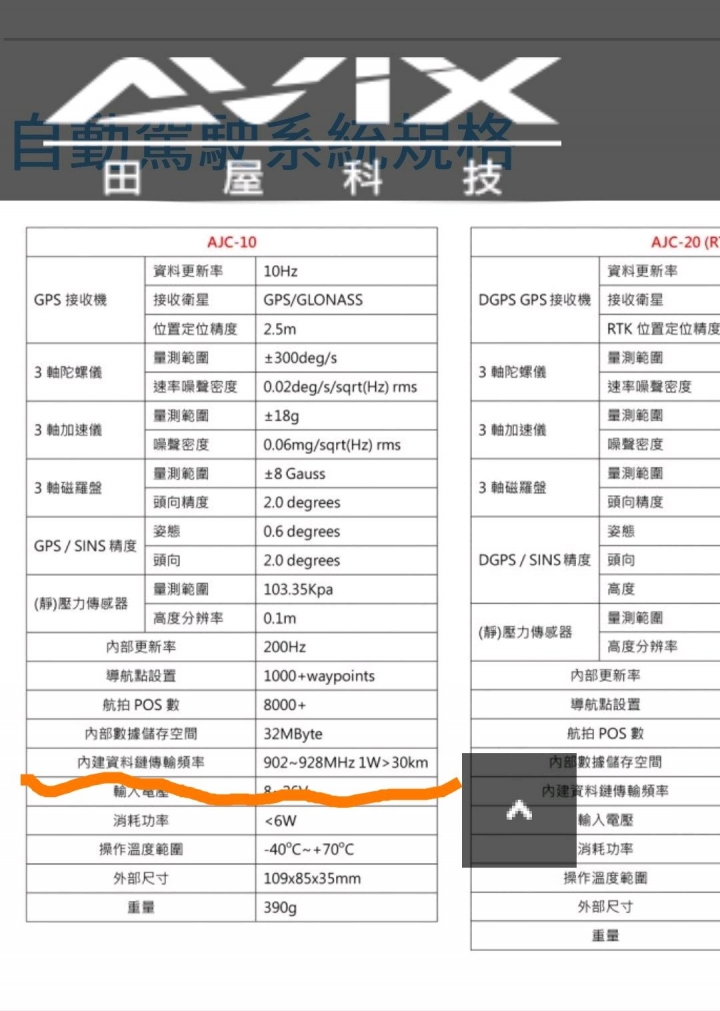Select '外部尺寸' label in AJC-20 table

[605, 907]
